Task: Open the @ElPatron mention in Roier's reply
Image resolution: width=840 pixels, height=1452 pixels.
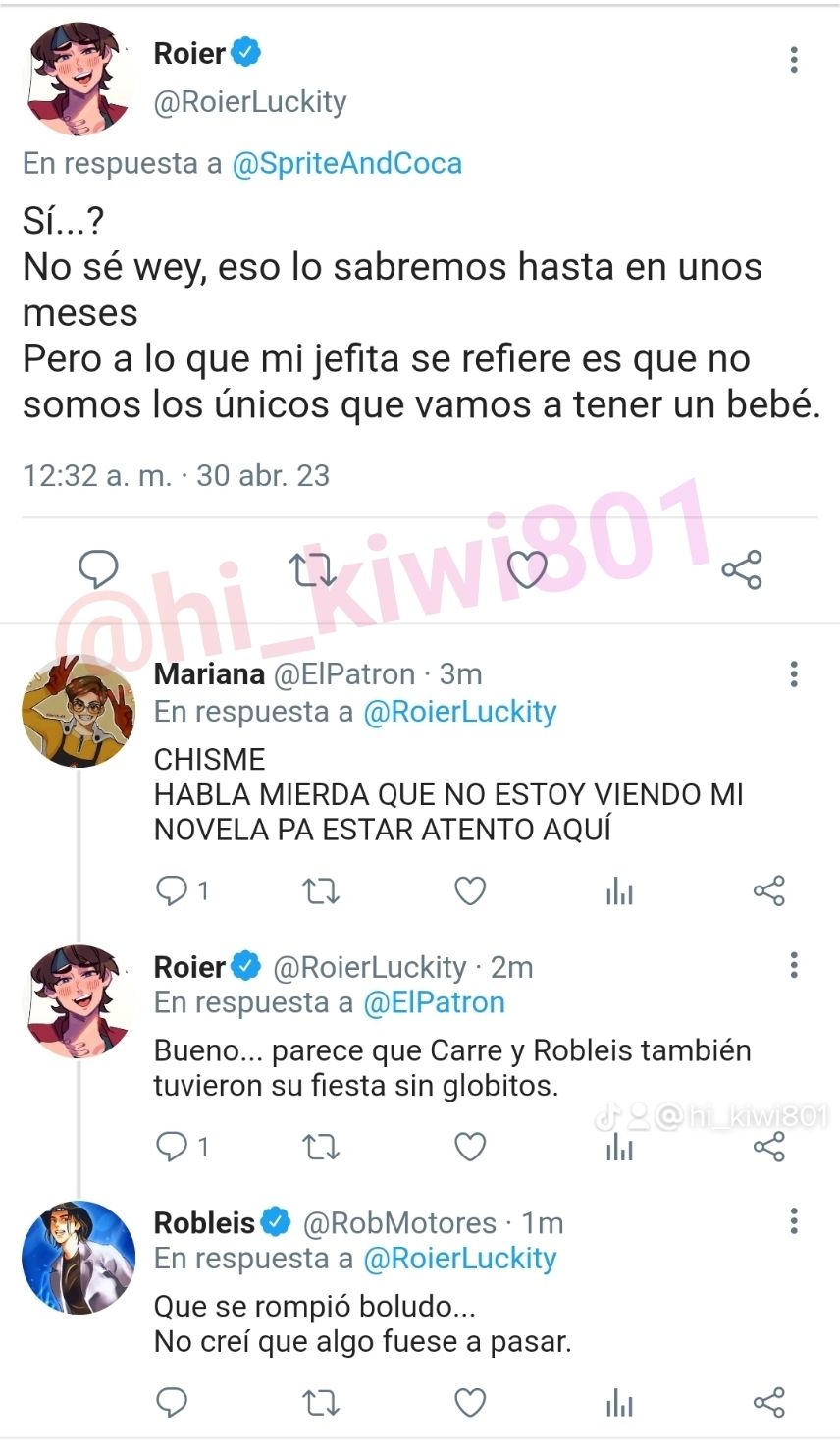Action: 434,1002
